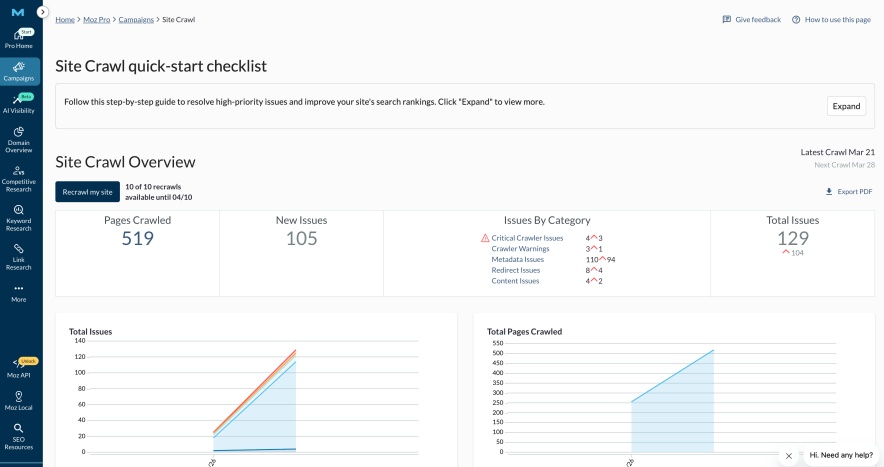Click the Total Issues chart area

point(254,396)
